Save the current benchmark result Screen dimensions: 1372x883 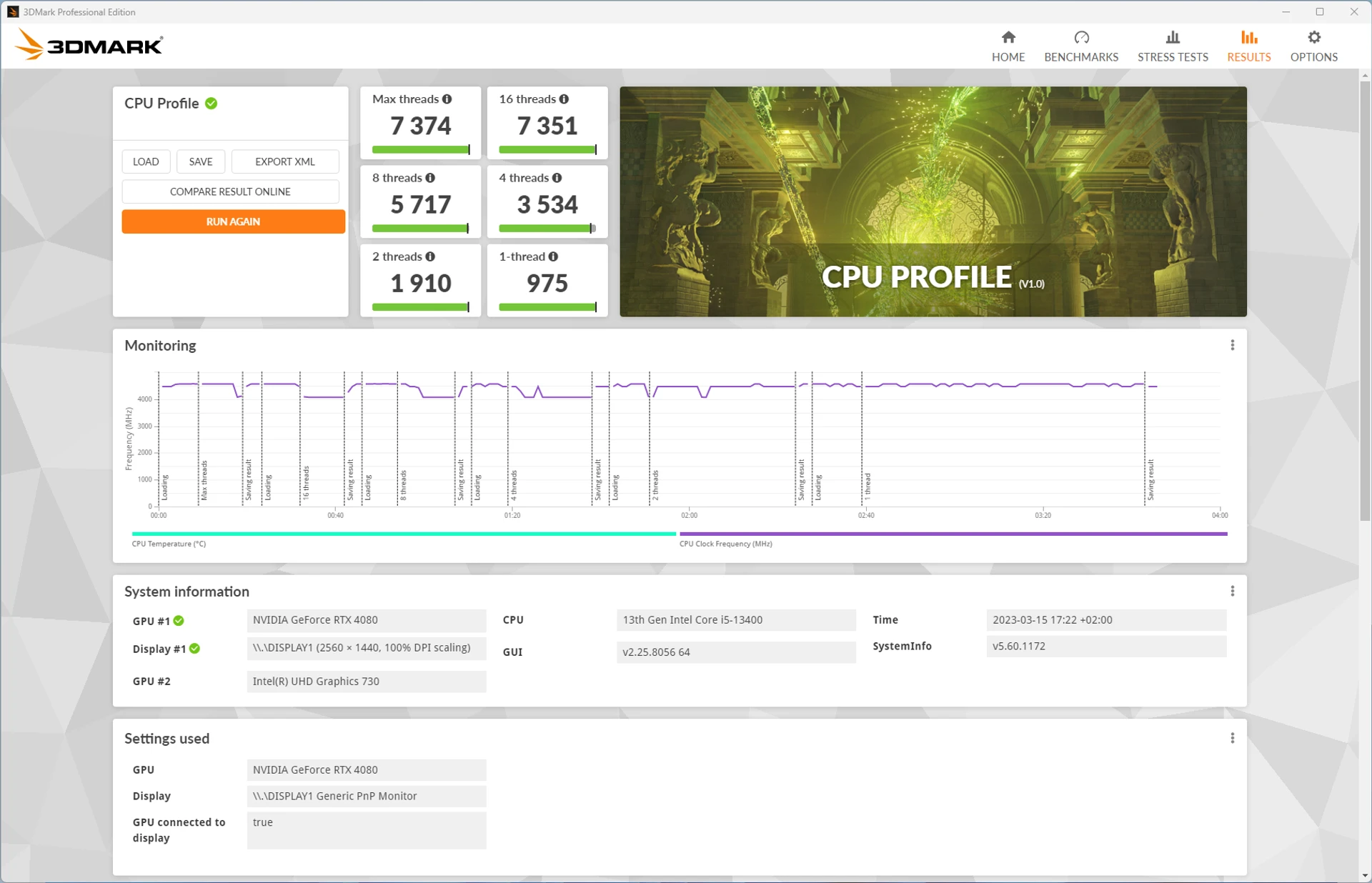[x=201, y=161]
